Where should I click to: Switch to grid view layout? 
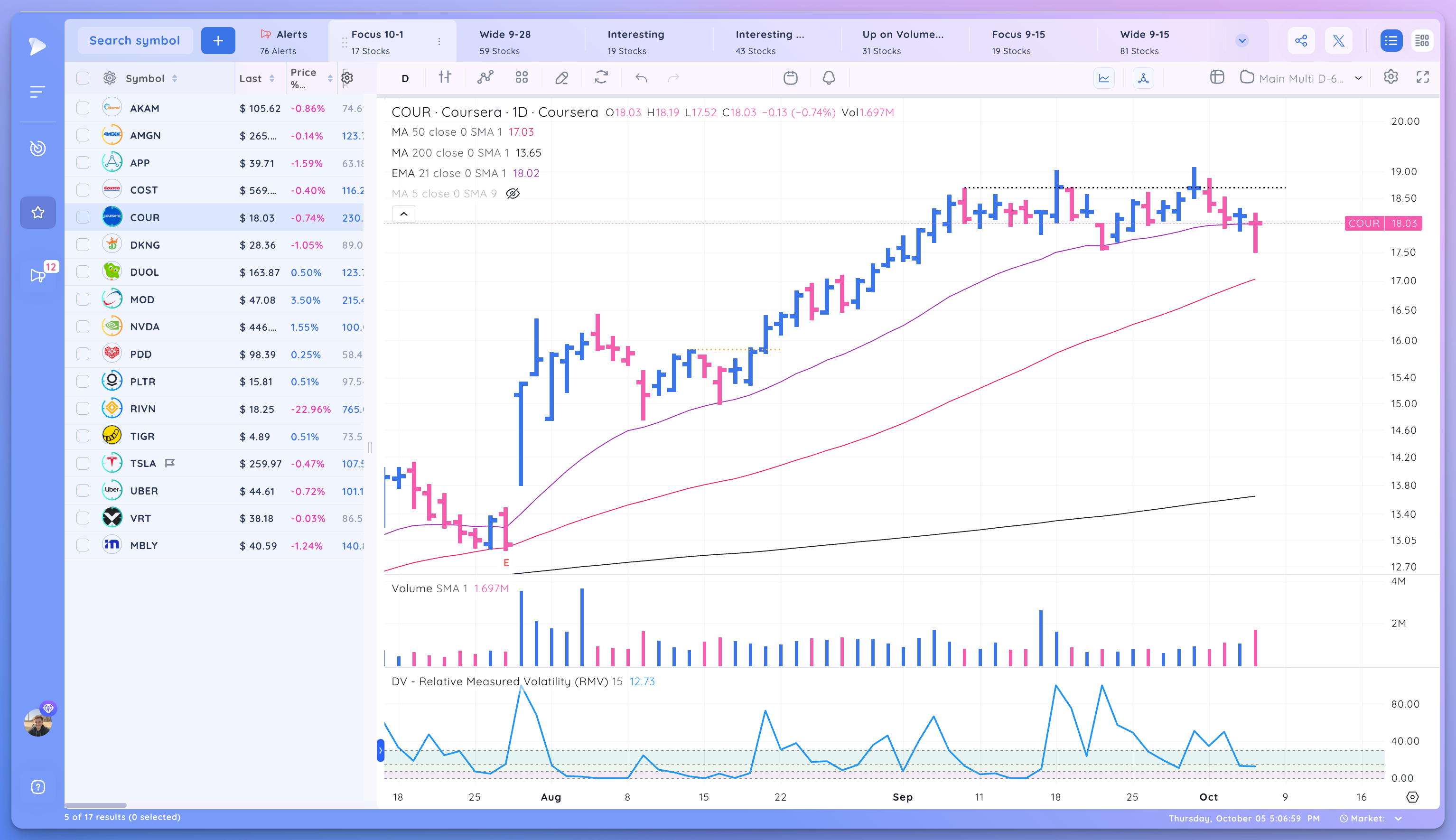click(1422, 40)
